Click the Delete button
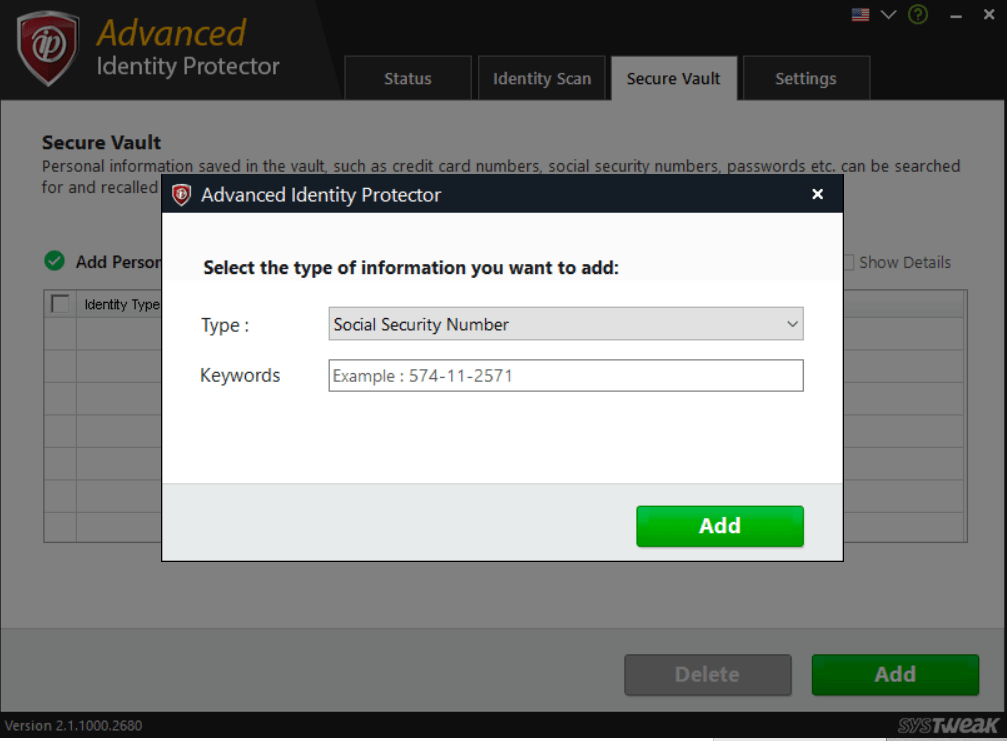This screenshot has width=1007, height=741. [707, 675]
